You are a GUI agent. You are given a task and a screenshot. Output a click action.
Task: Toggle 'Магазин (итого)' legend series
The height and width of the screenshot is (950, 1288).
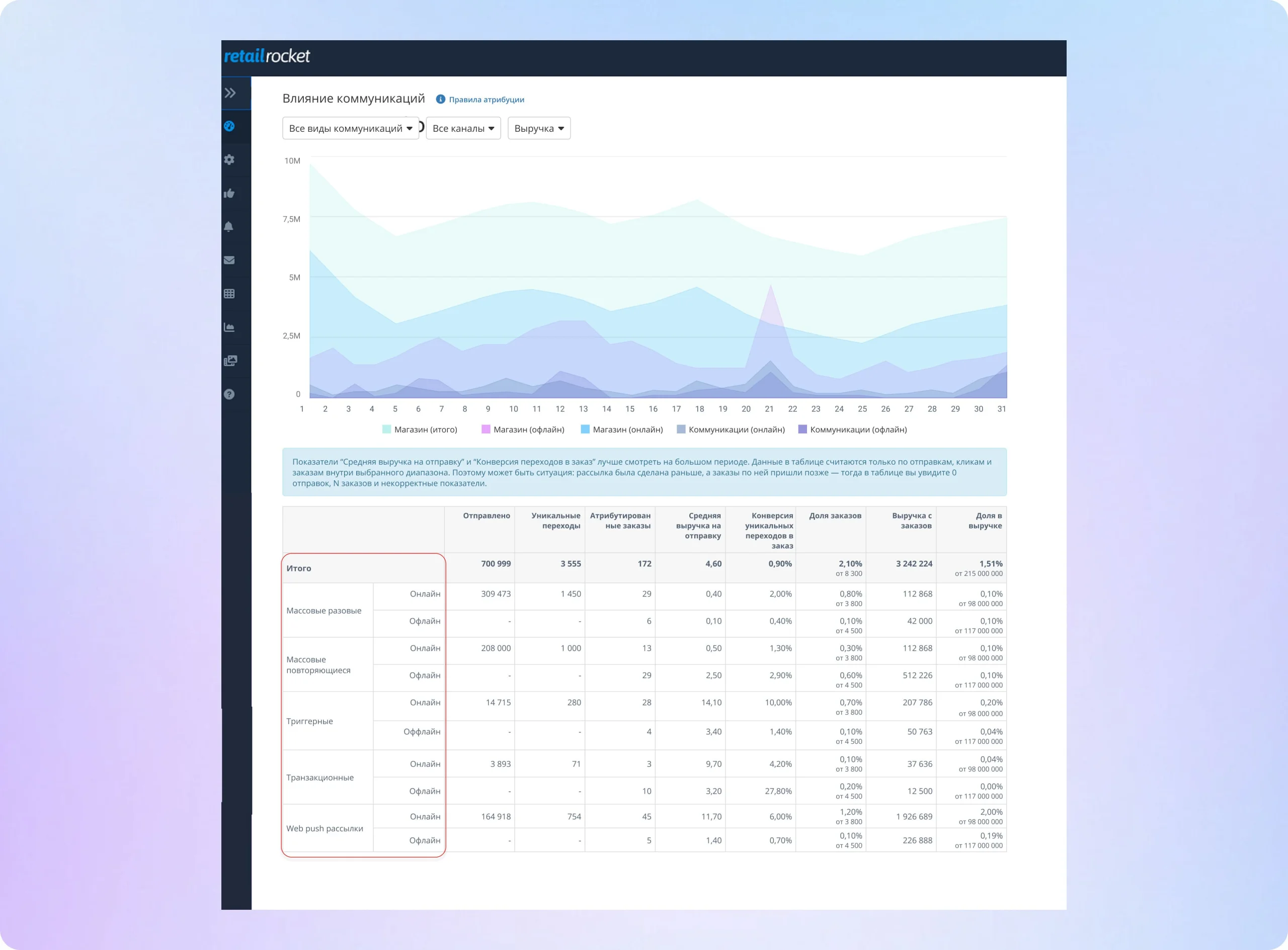coord(425,429)
